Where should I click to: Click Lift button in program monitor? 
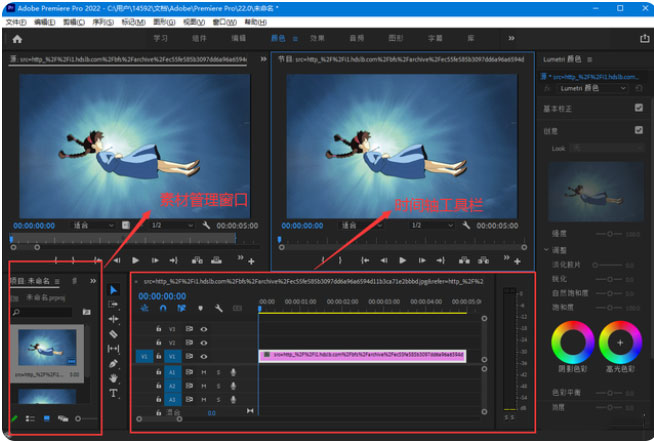pos(464,260)
